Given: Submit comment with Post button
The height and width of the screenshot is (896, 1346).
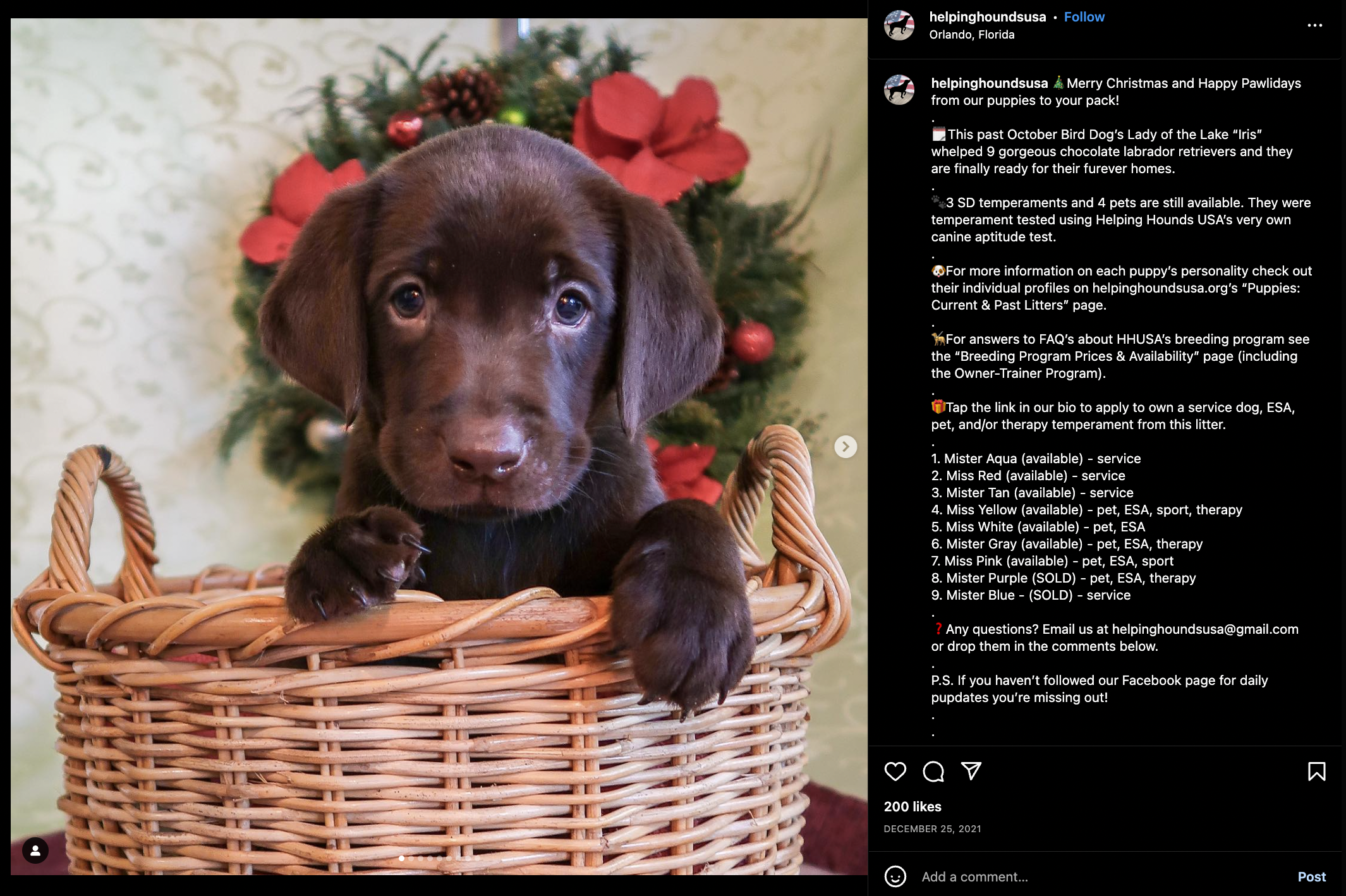Looking at the screenshot, I should (x=1312, y=877).
